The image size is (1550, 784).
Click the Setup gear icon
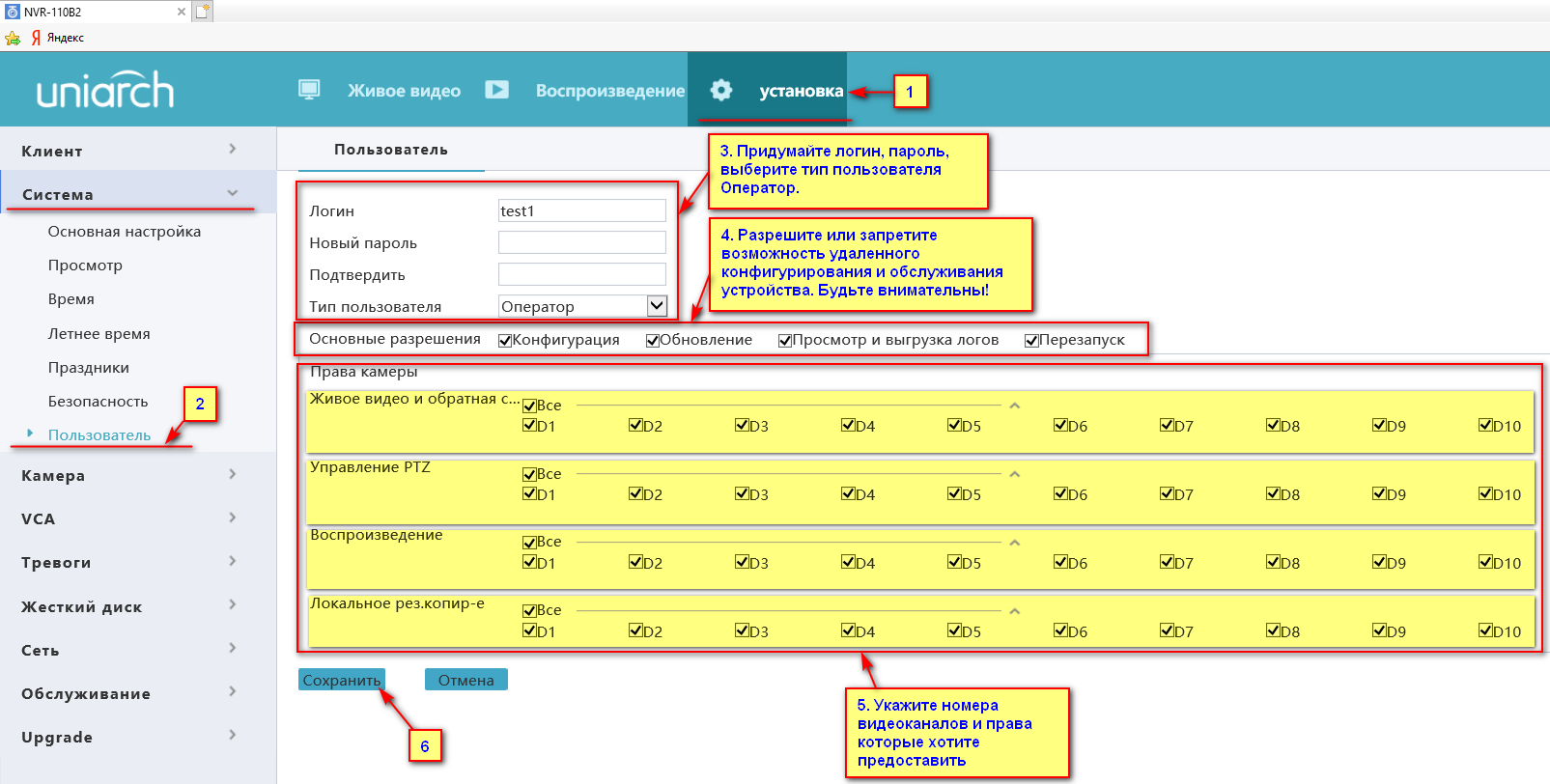tap(721, 90)
